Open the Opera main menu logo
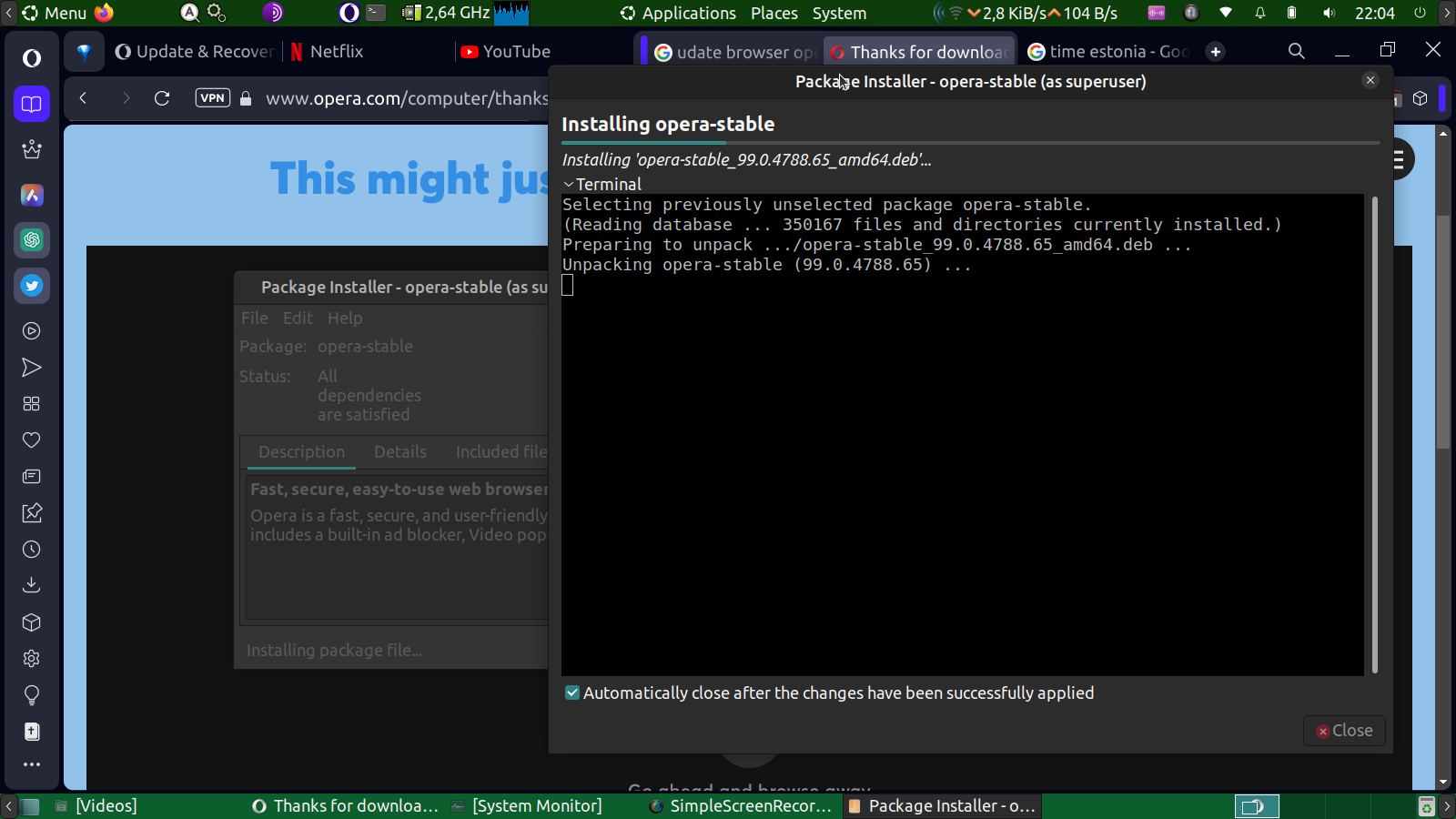 32,58
